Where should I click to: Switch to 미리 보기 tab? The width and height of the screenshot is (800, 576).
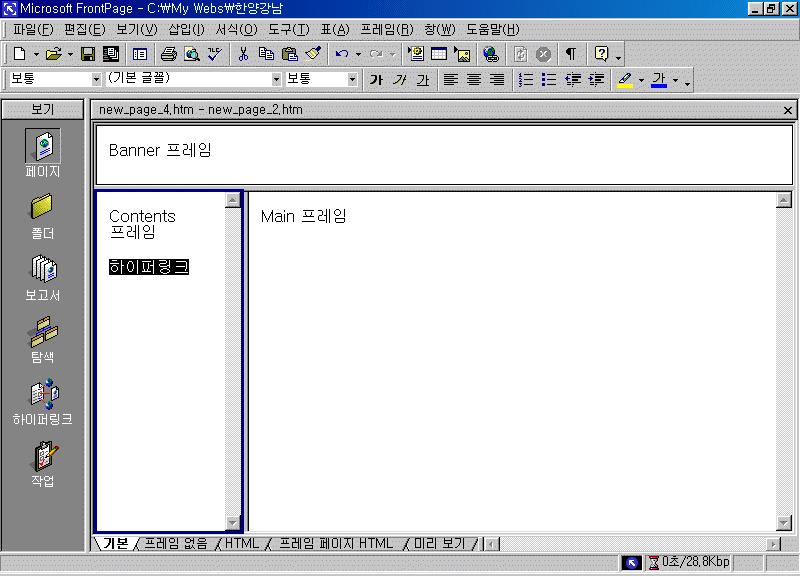pyautogui.click(x=440, y=544)
